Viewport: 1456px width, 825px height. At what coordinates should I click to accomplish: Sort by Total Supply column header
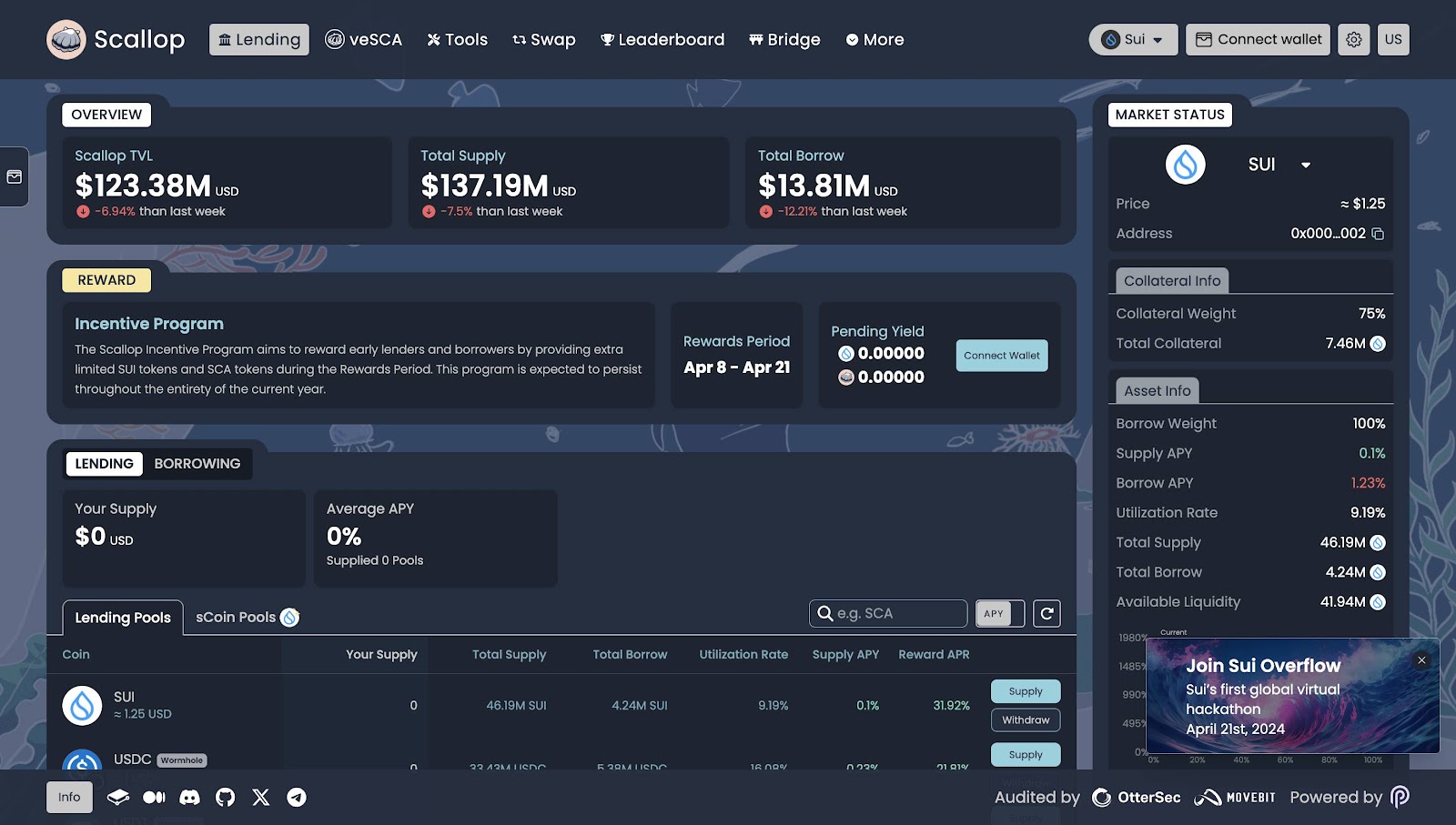(509, 655)
